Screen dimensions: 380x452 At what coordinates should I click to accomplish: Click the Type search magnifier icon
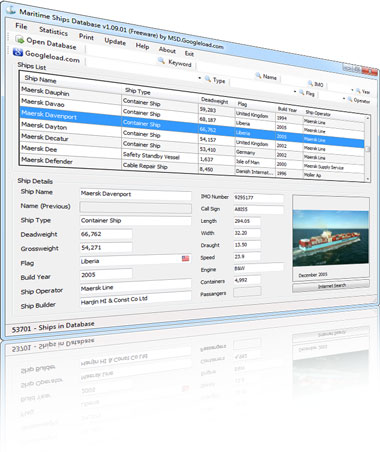tap(208, 79)
